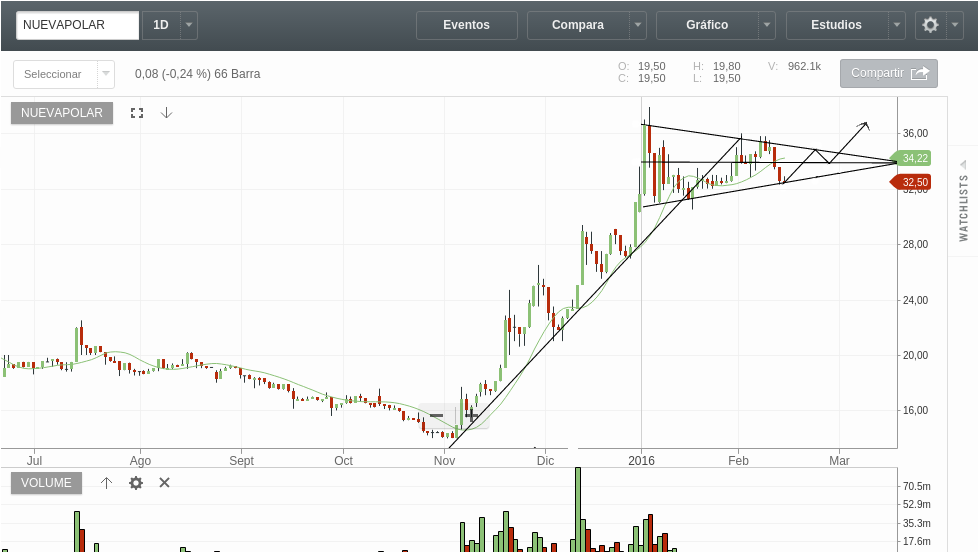
Task: Open the Gráfico menu
Action: click(x=707, y=25)
